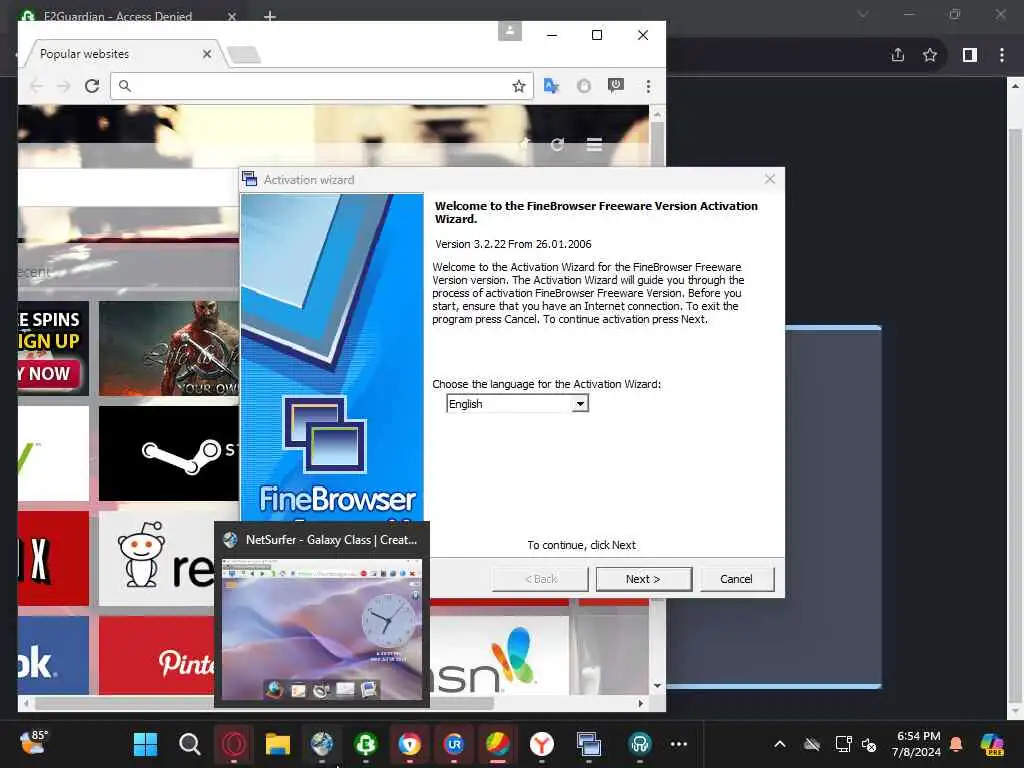Viewport: 1024px width, 768px height.
Task: Close the Popular websites tab
Action: click(207, 54)
